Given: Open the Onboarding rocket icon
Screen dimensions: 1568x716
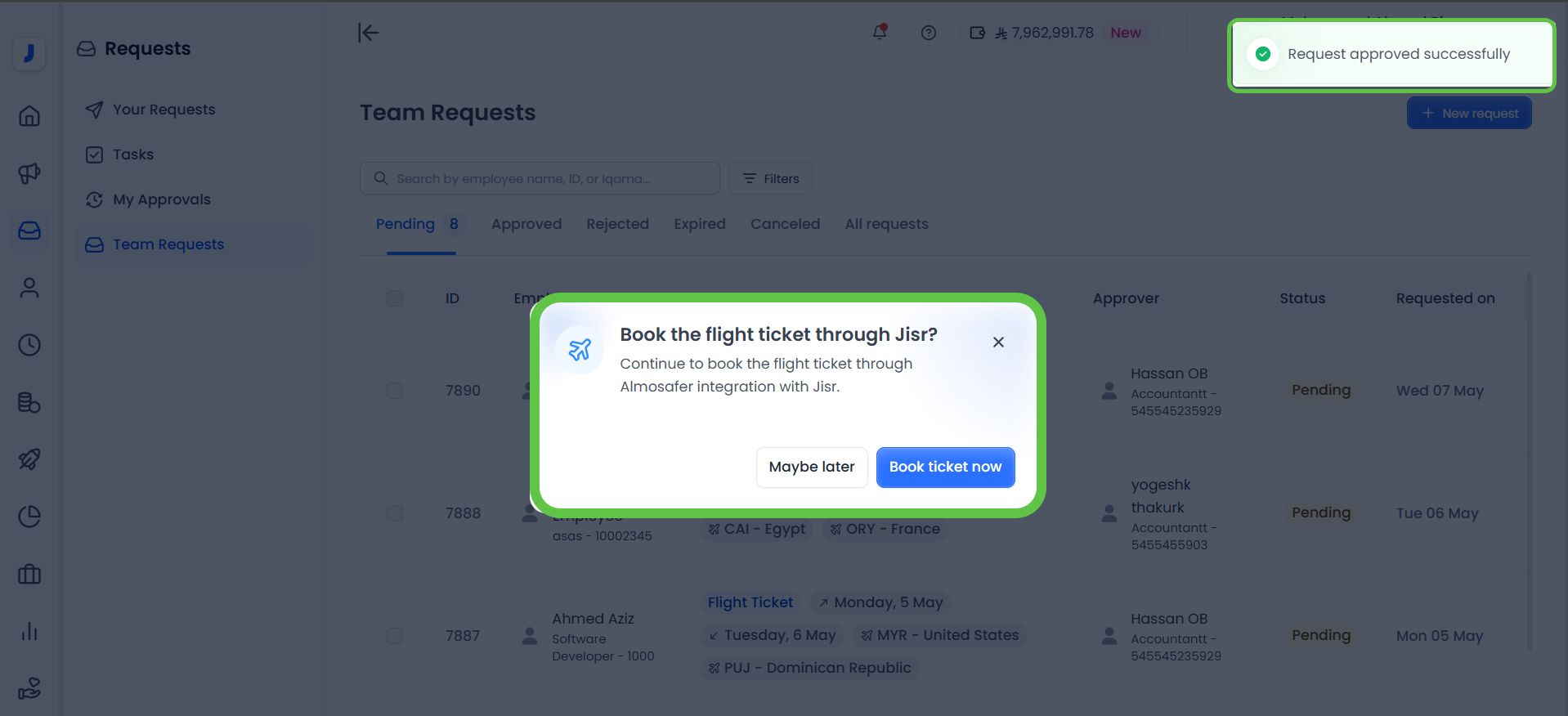Looking at the screenshot, I should click(29, 459).
